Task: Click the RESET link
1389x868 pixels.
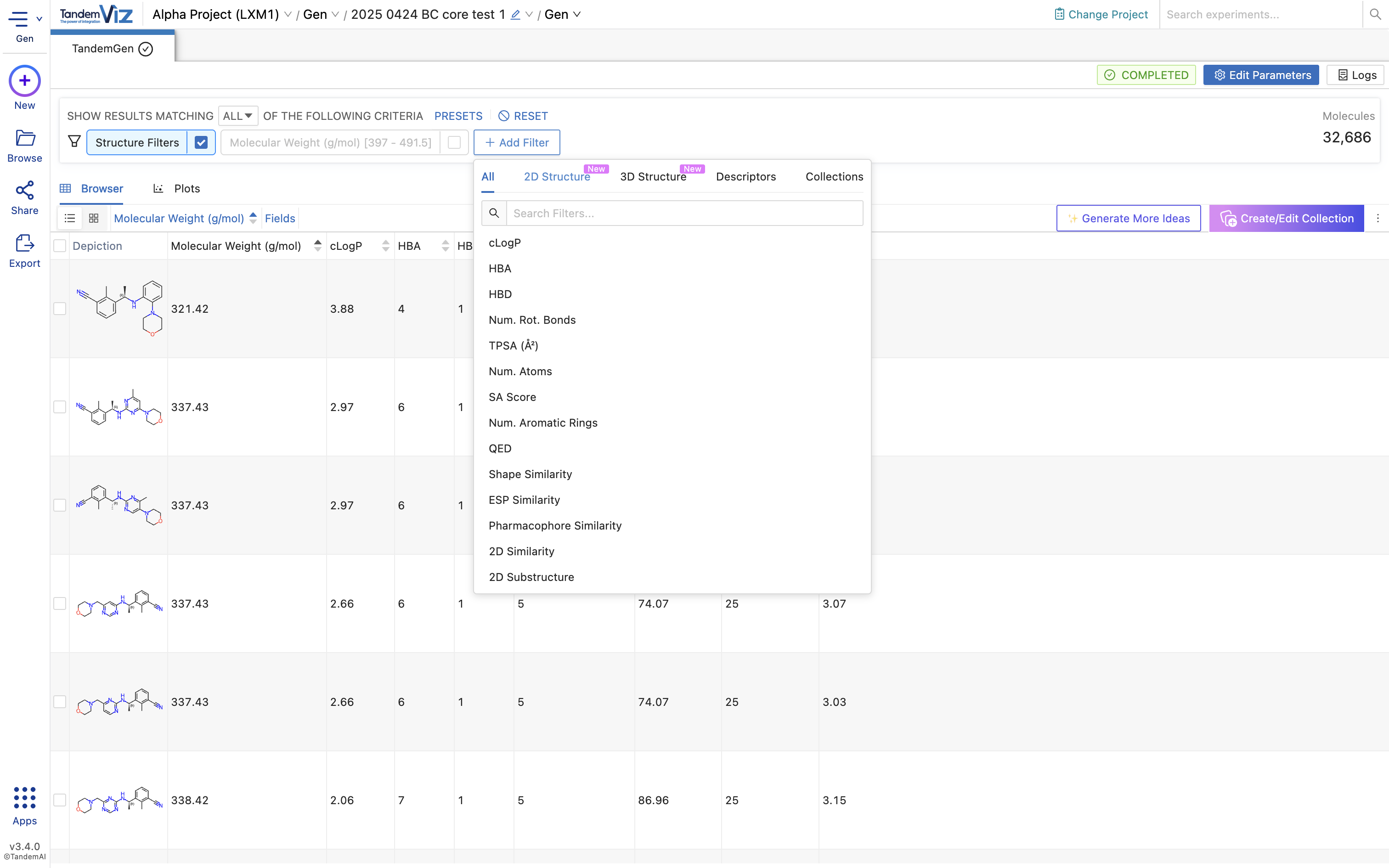Action: (x=522, y=115)
